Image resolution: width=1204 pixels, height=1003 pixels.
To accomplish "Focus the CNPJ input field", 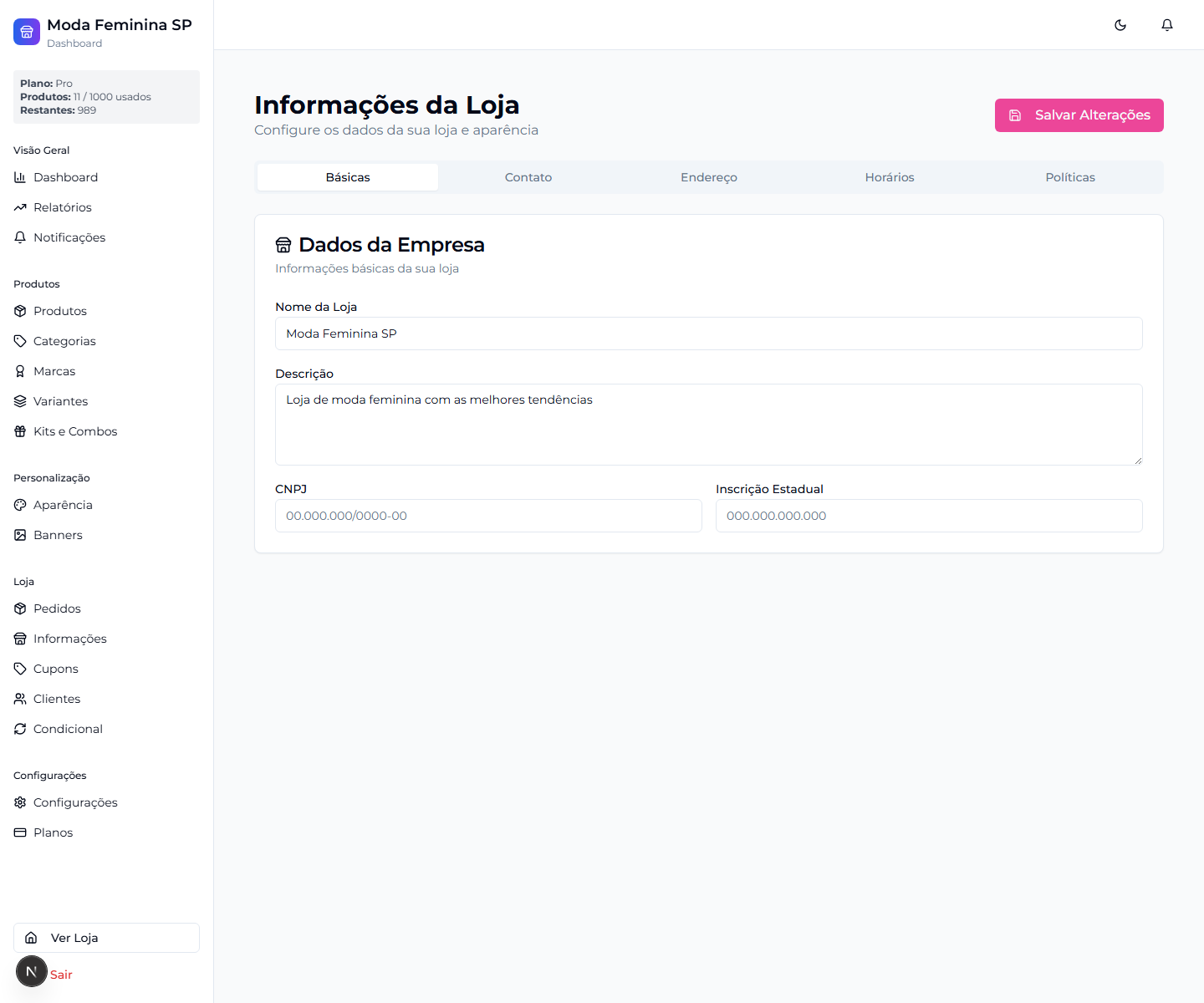I will coord(488,516).
